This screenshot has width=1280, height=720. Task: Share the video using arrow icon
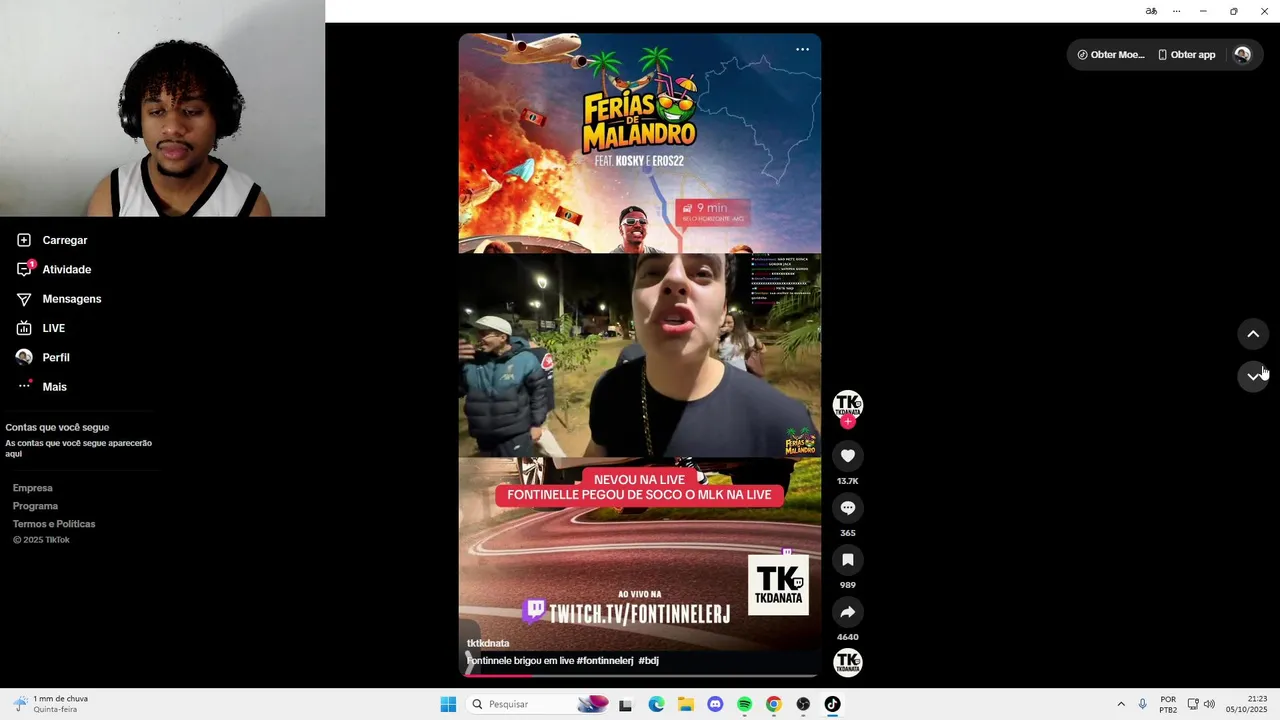pyautogui.click(x=847, y=612)
